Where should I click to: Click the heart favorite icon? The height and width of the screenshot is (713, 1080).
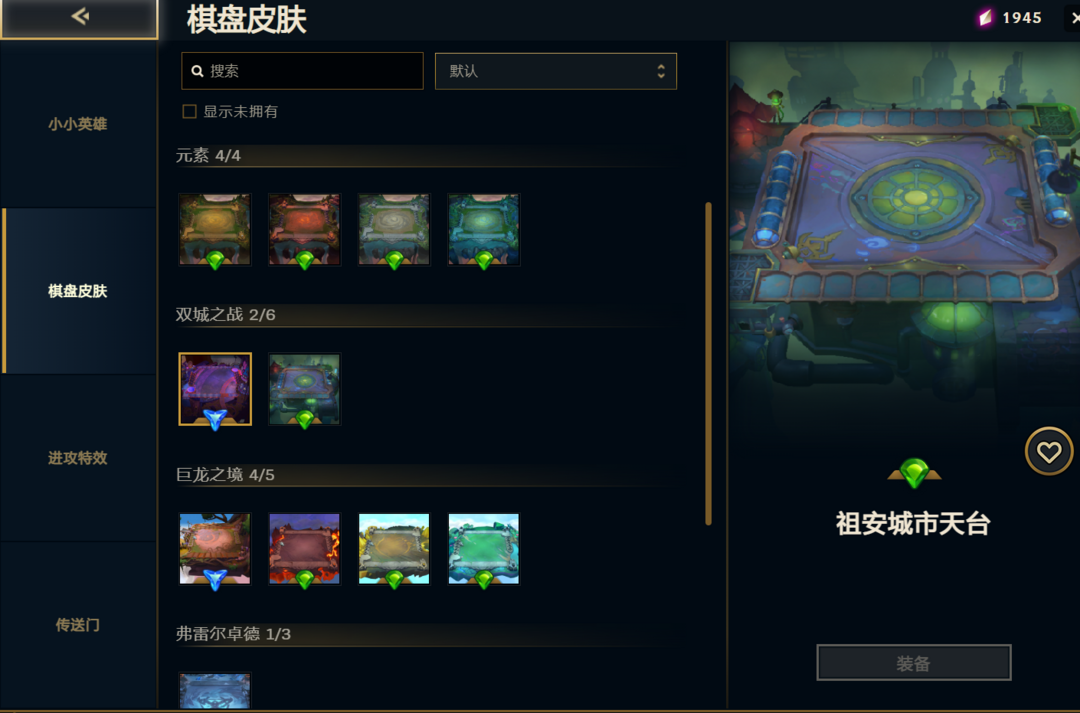click(1049, 452)
